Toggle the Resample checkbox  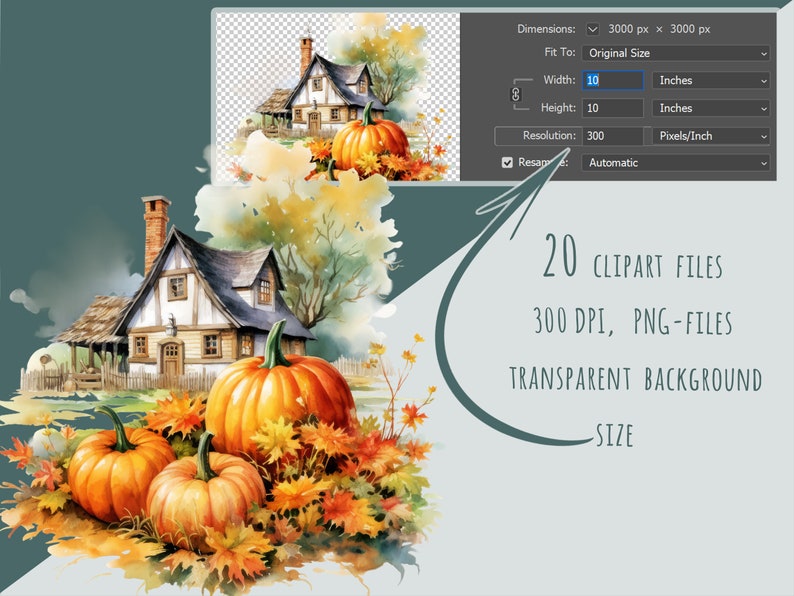point(507,163)
